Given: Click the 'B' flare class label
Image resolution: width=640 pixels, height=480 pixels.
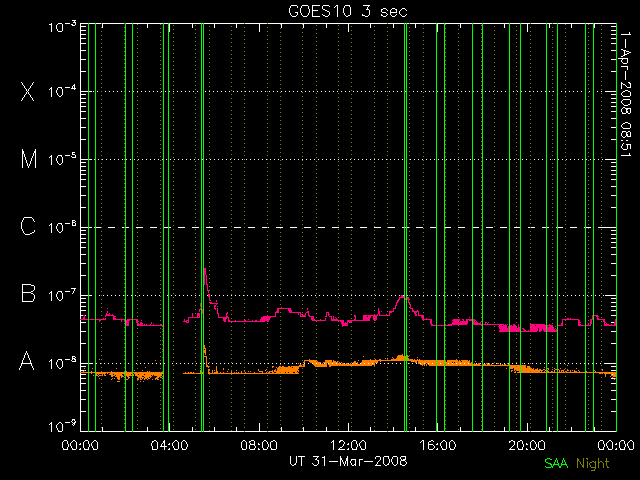Looking at the screenshot, I should (28, 293).
